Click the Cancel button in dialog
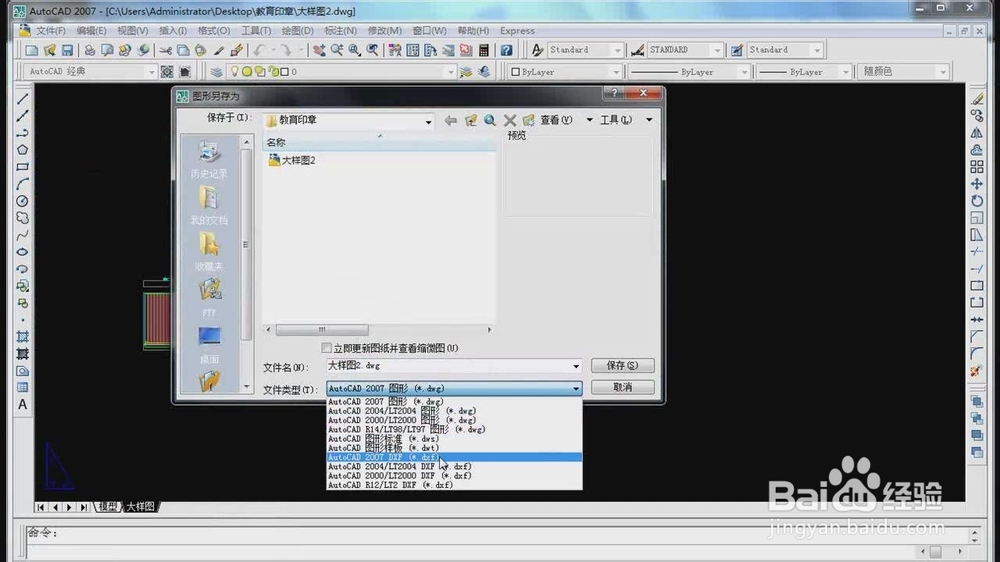1000x562 pixels. (x=622, y=387)
